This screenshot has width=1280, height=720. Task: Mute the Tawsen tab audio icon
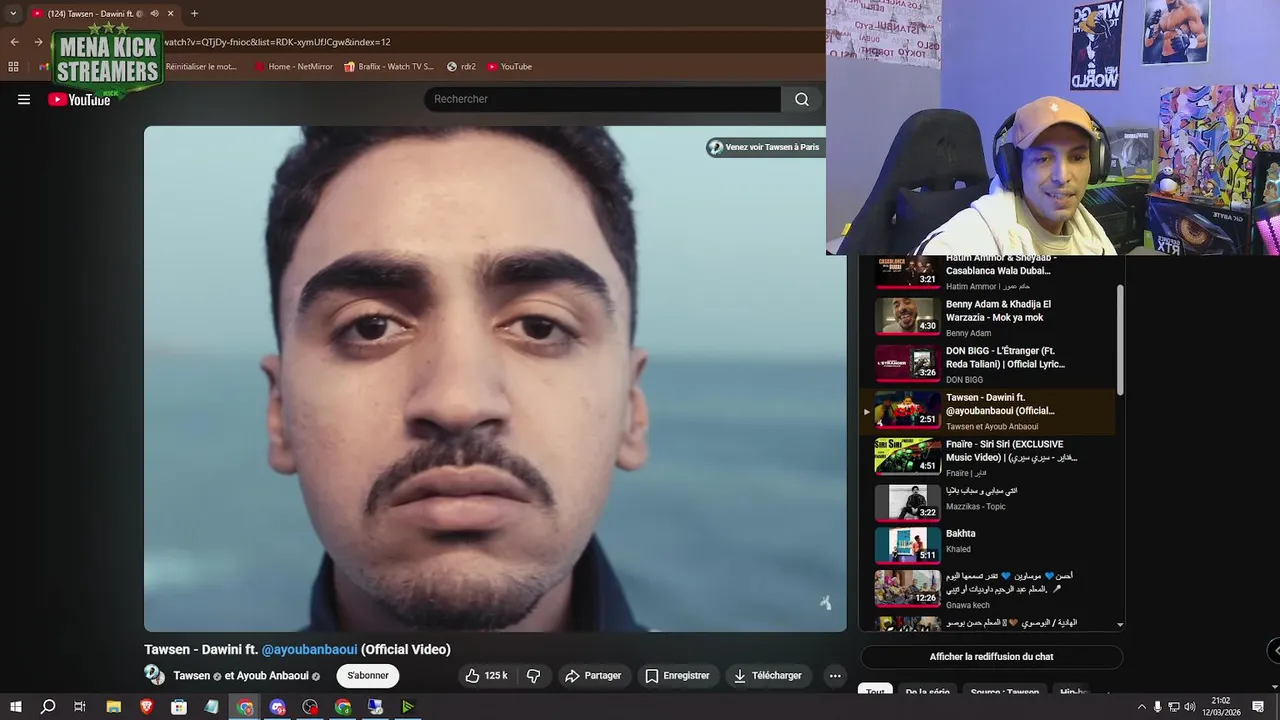154,13
